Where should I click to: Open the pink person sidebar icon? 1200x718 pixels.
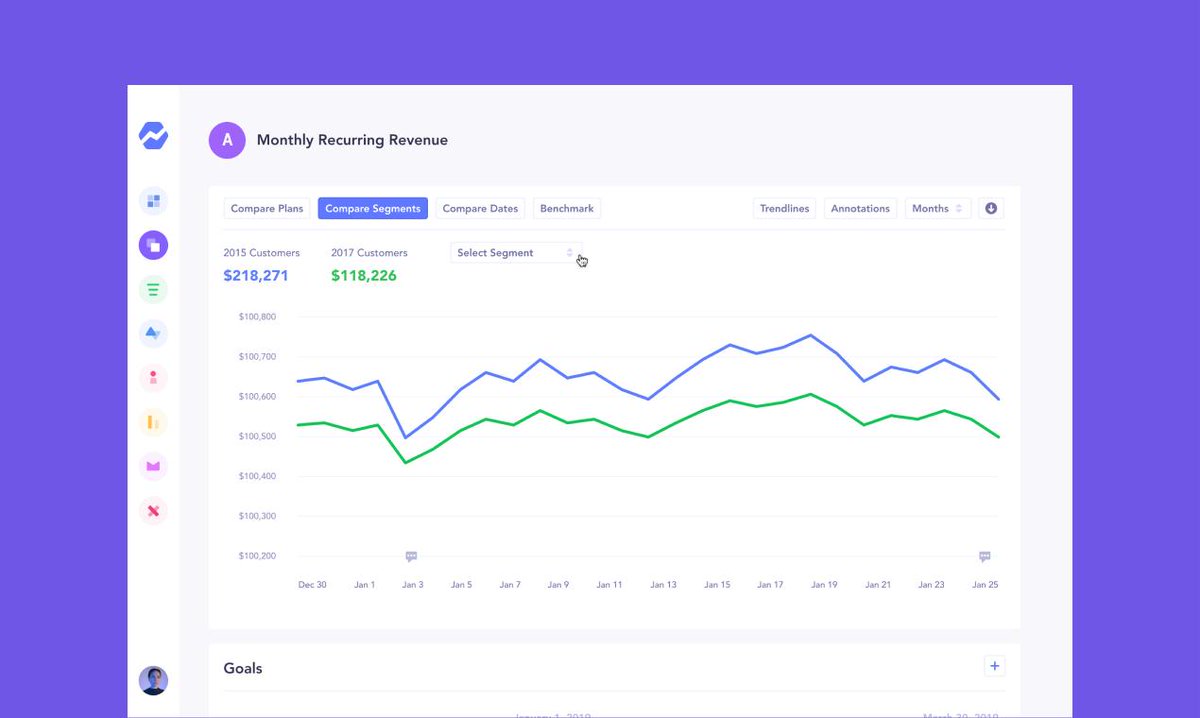(x=153, y=378)
